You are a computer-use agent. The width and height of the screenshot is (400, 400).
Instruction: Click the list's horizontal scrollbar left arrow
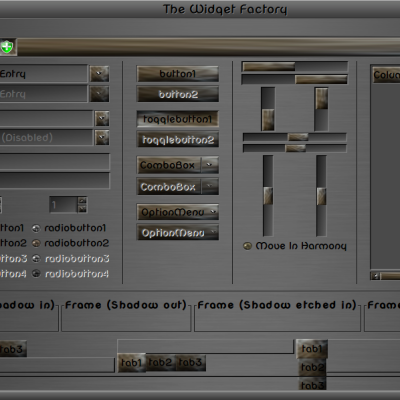(x=376, y=276)
